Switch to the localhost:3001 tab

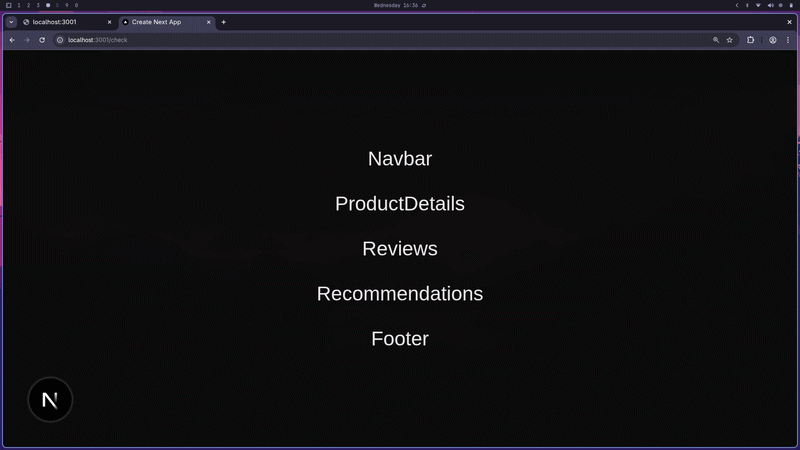pyautogui.click(x=60, y=22)
